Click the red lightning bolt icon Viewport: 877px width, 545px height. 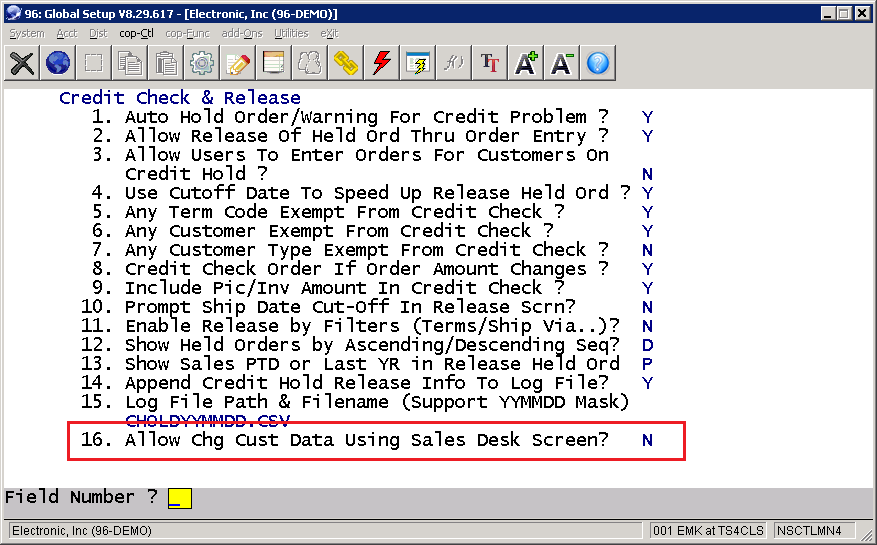pos(381,63)
